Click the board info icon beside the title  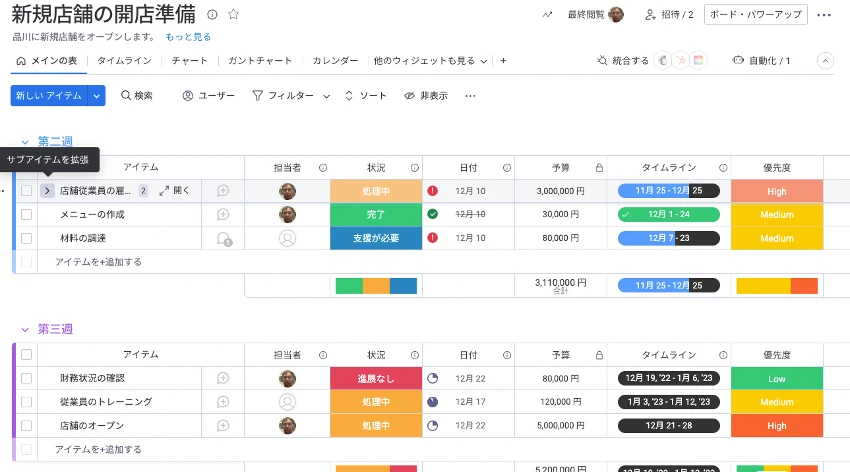coord(212,15)
